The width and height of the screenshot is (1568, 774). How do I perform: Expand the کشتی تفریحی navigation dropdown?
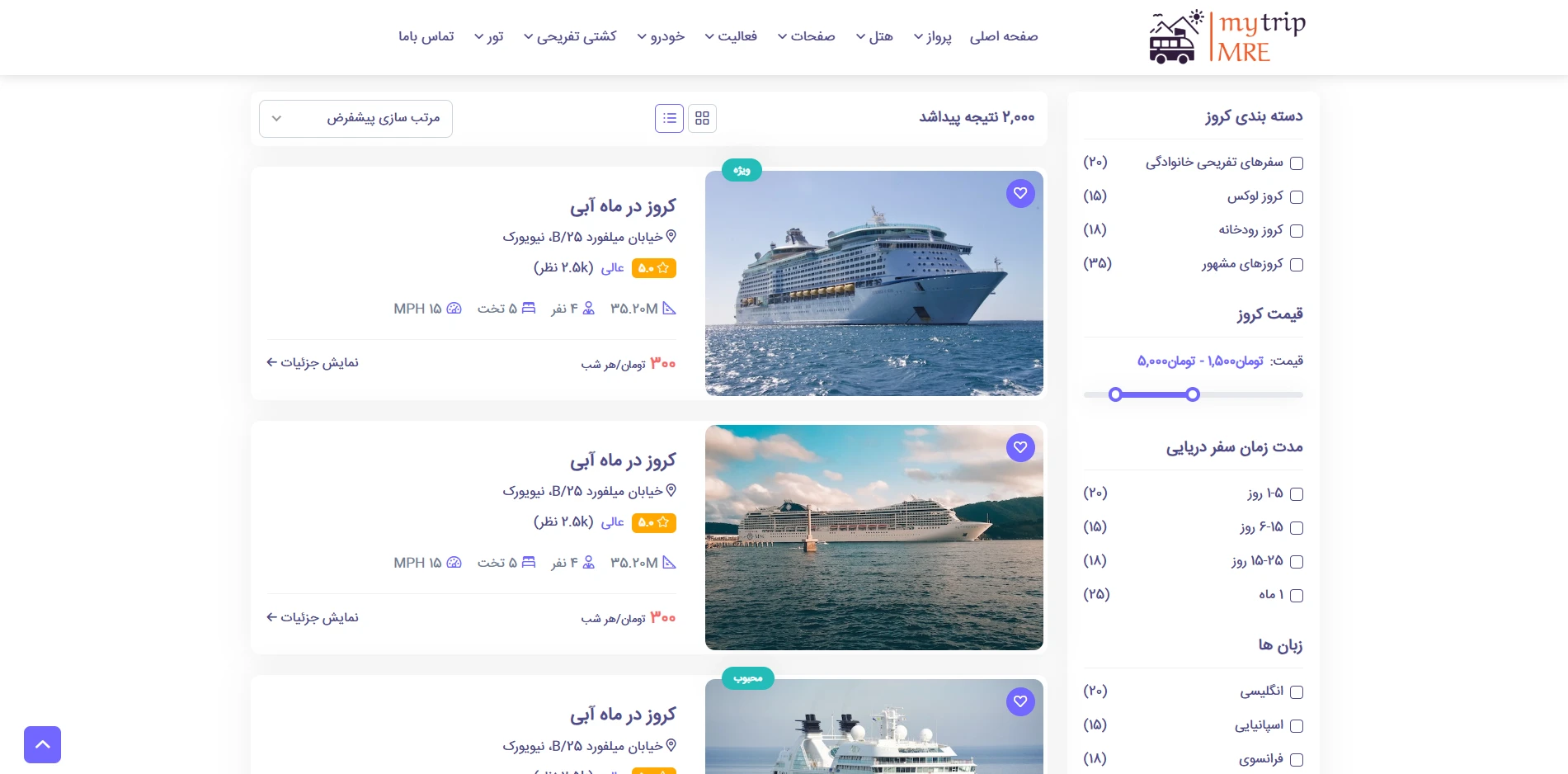[570, 36]
